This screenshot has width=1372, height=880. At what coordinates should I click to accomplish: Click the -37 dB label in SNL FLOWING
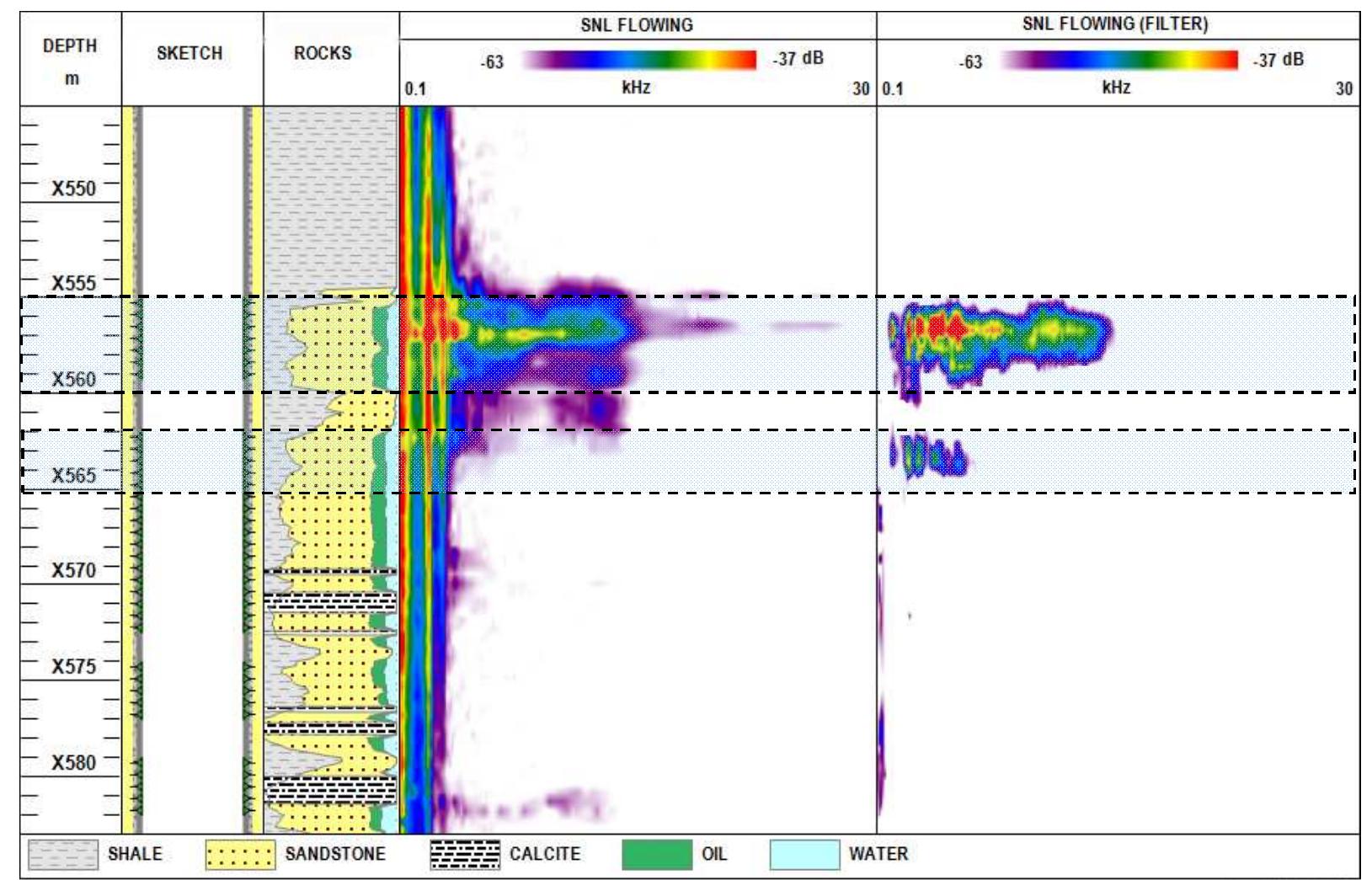[798, 59]
